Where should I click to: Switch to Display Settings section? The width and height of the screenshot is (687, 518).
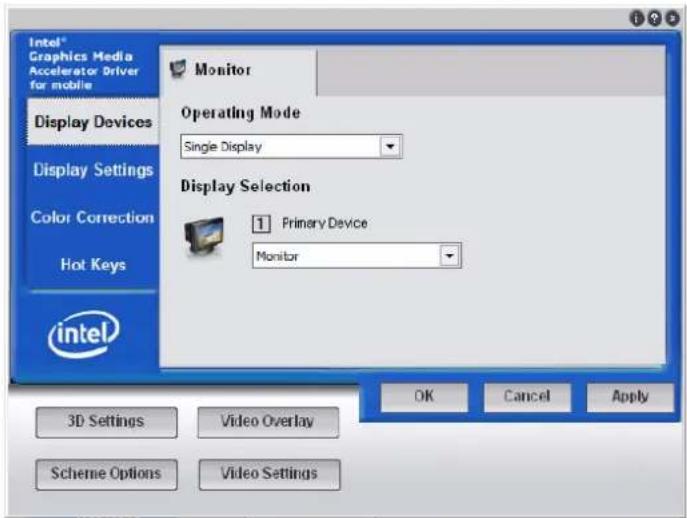coord(93,170)
